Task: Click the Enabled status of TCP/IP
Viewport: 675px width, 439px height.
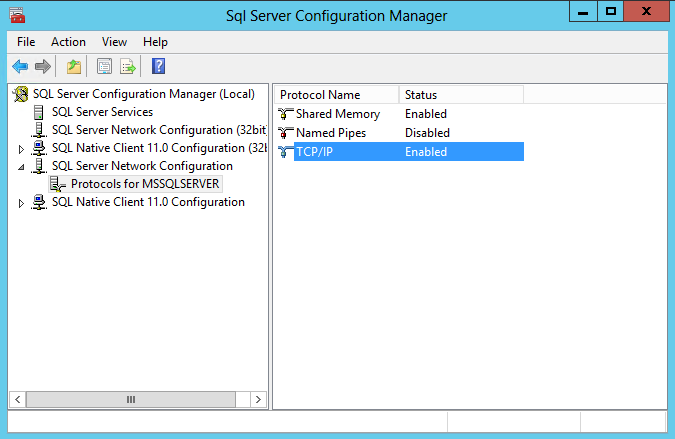Action: [426, 152]
